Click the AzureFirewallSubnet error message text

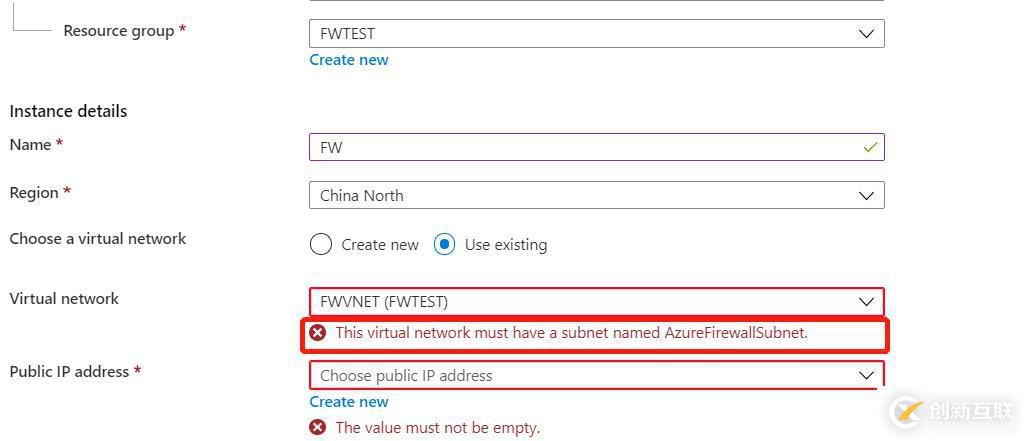[x=571, y=333]
